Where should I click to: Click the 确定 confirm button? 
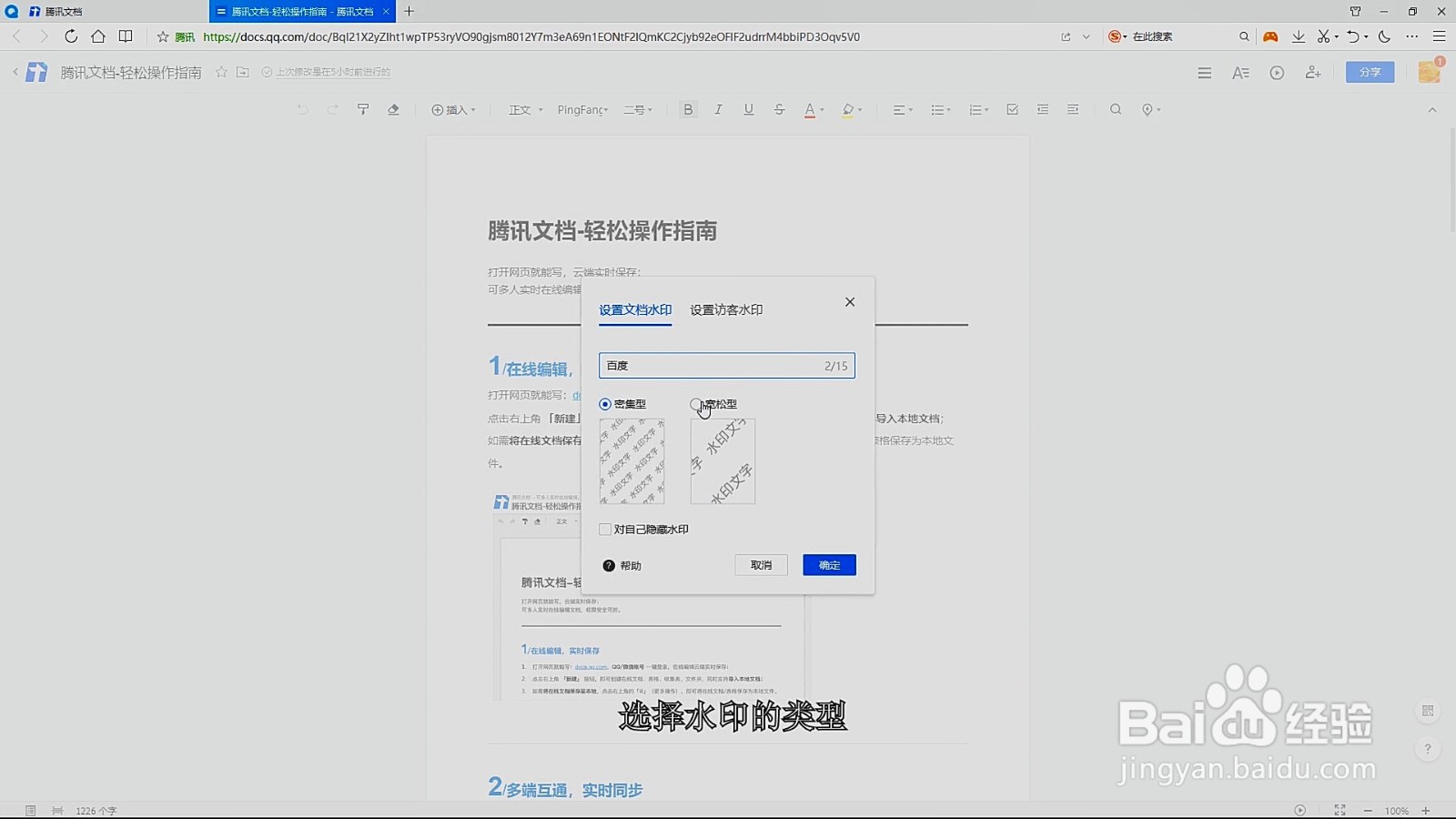click(x=829, y=565)
